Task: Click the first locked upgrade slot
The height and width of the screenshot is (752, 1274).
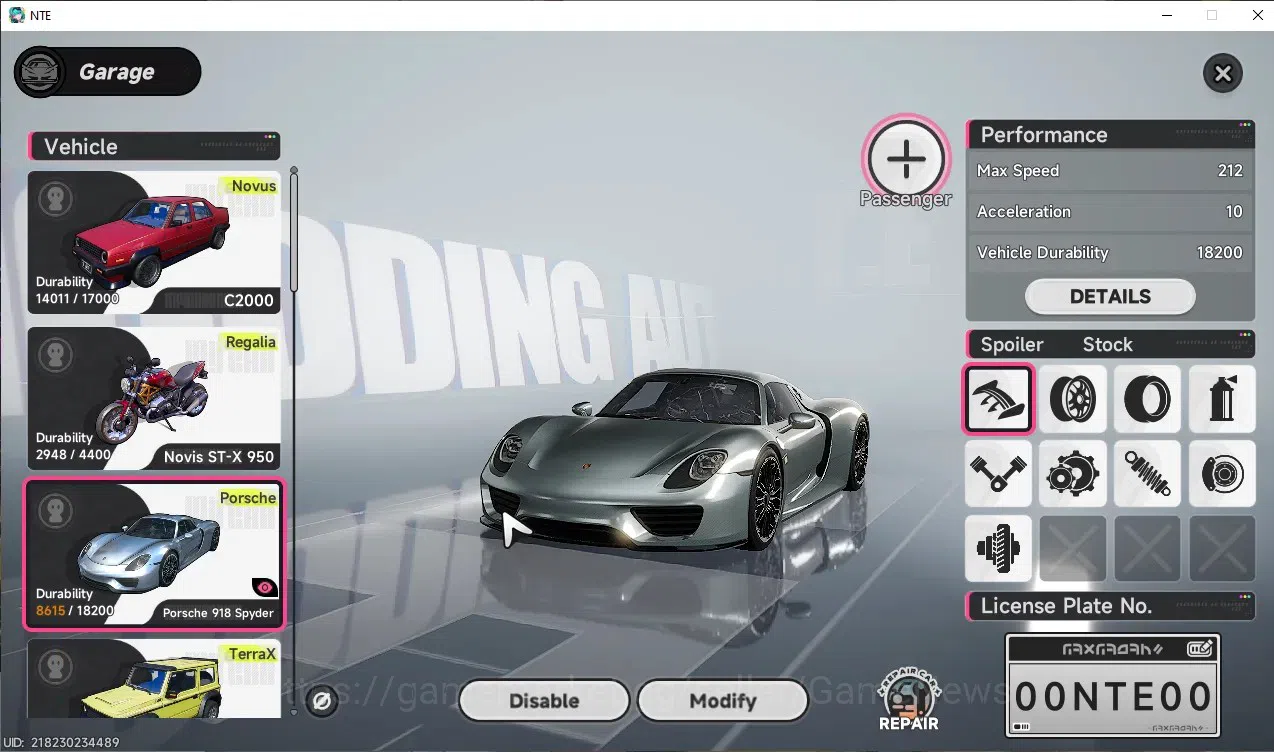Action: 1072,548
